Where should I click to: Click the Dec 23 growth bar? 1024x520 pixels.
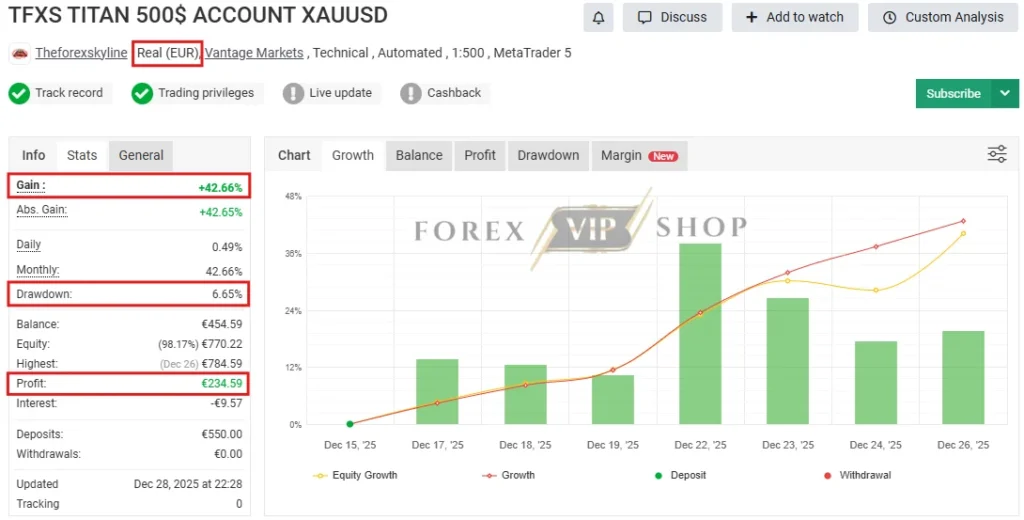tap(788, 361)
